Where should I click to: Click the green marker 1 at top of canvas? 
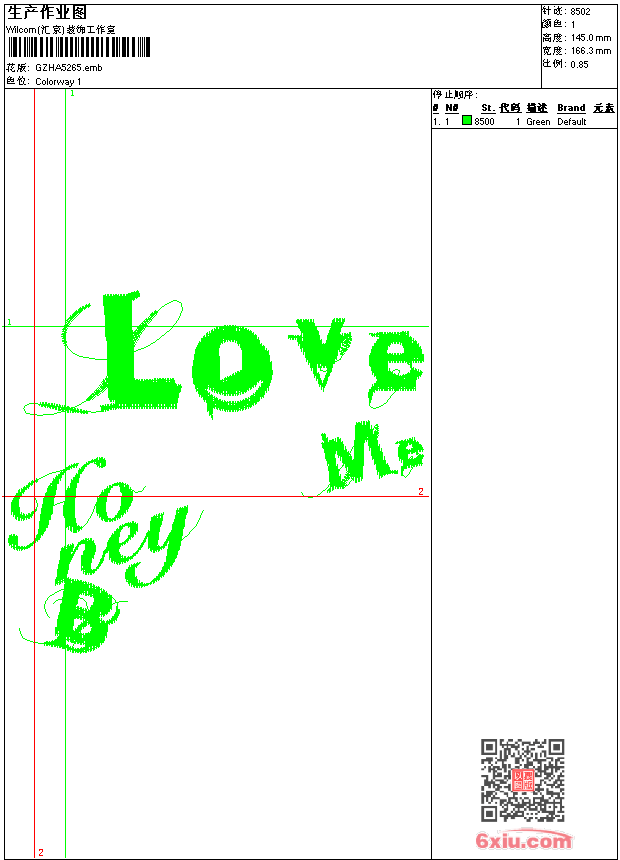point(72,93)
